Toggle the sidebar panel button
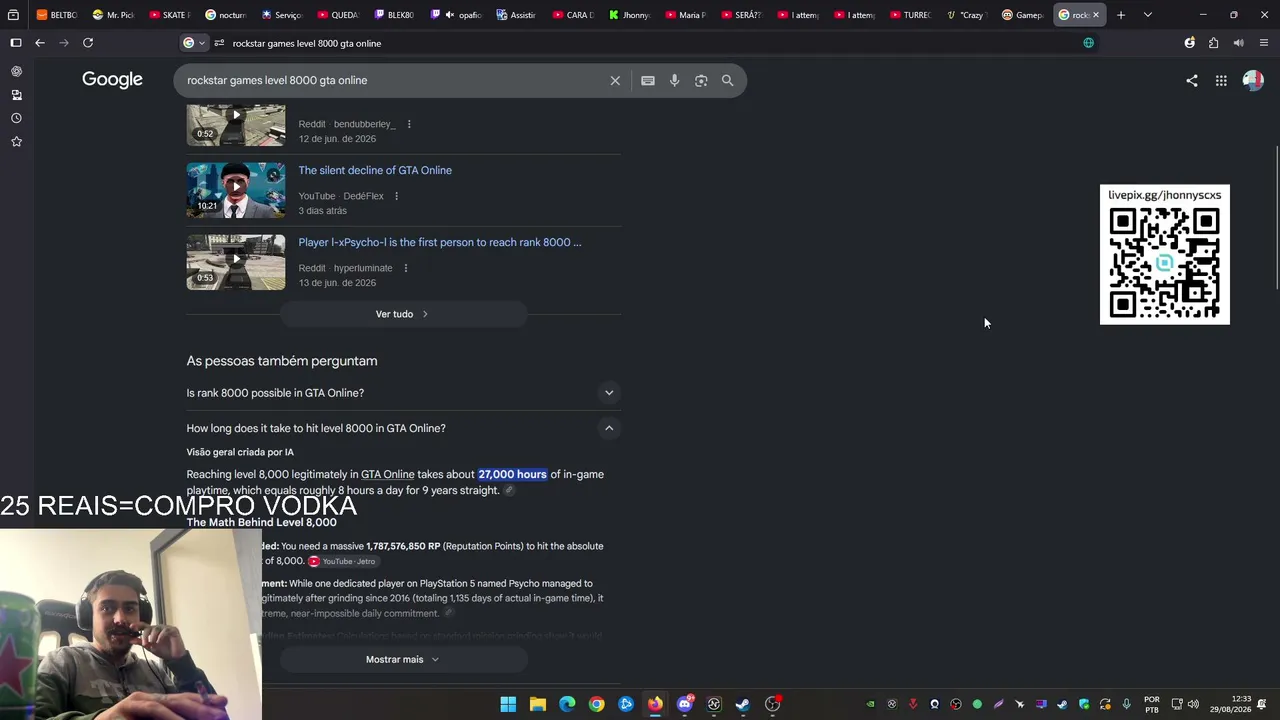 click(16, 43)
